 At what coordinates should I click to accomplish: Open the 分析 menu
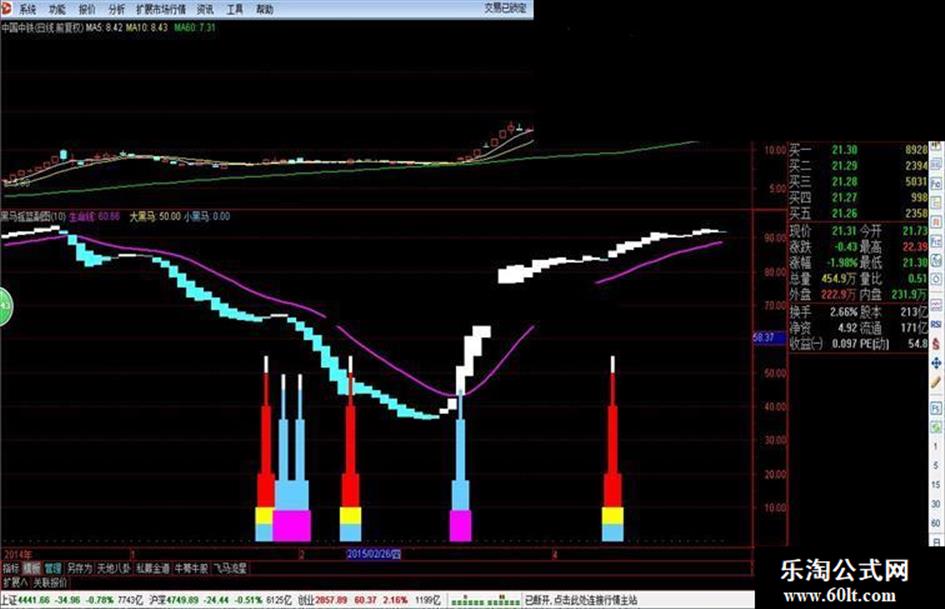[116, 9]
